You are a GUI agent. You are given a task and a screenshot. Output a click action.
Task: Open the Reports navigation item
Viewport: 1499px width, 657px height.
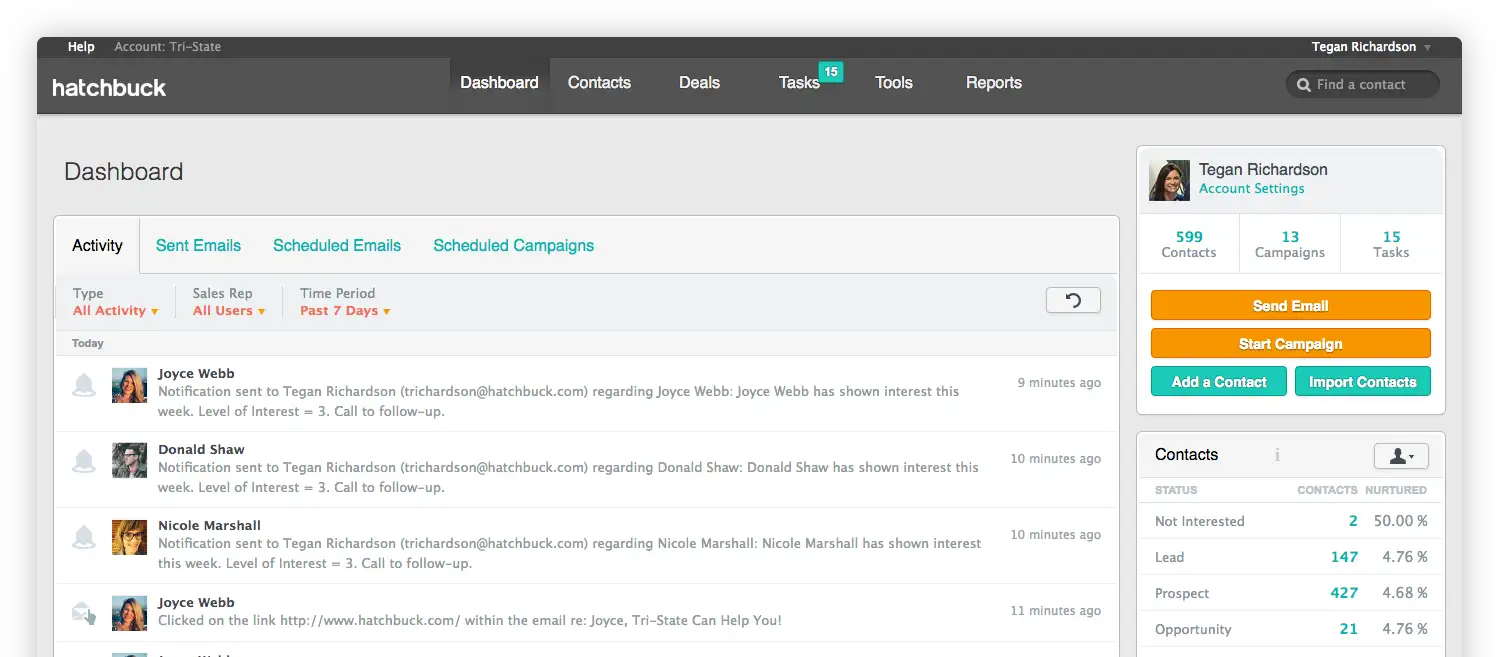click(993, 83)
